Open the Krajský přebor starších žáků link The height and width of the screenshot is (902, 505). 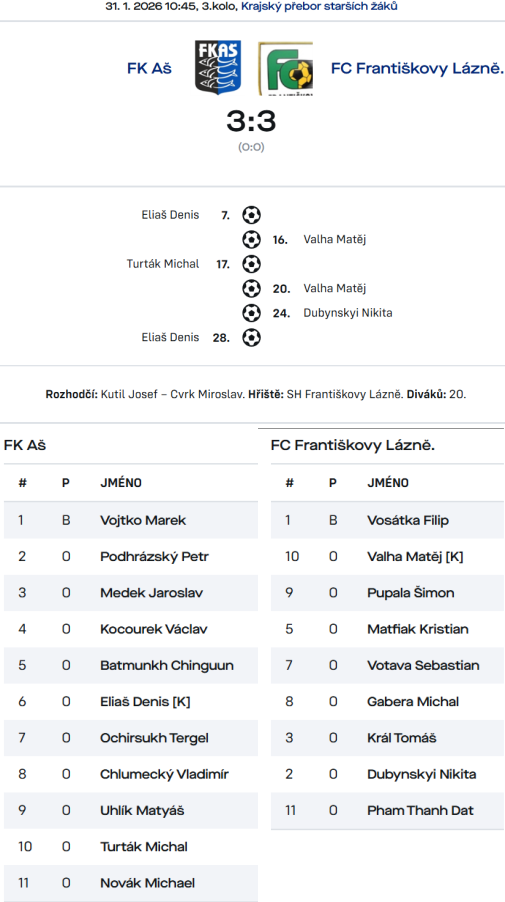point(319,6)
